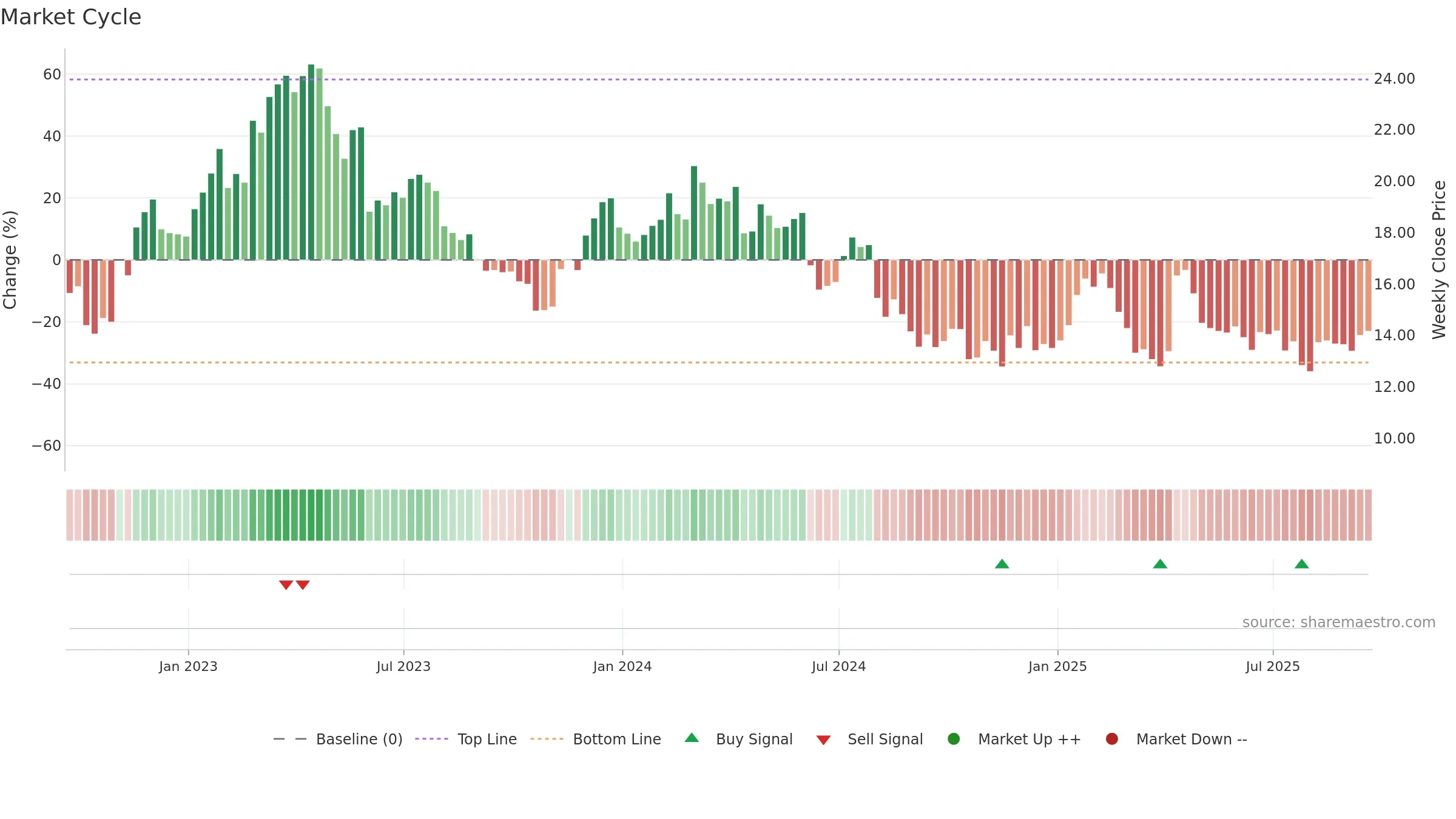Select the buy signal triangle after Jan 2025
This screenshot has height=819, width=1456.
[x=1160, y=564]
